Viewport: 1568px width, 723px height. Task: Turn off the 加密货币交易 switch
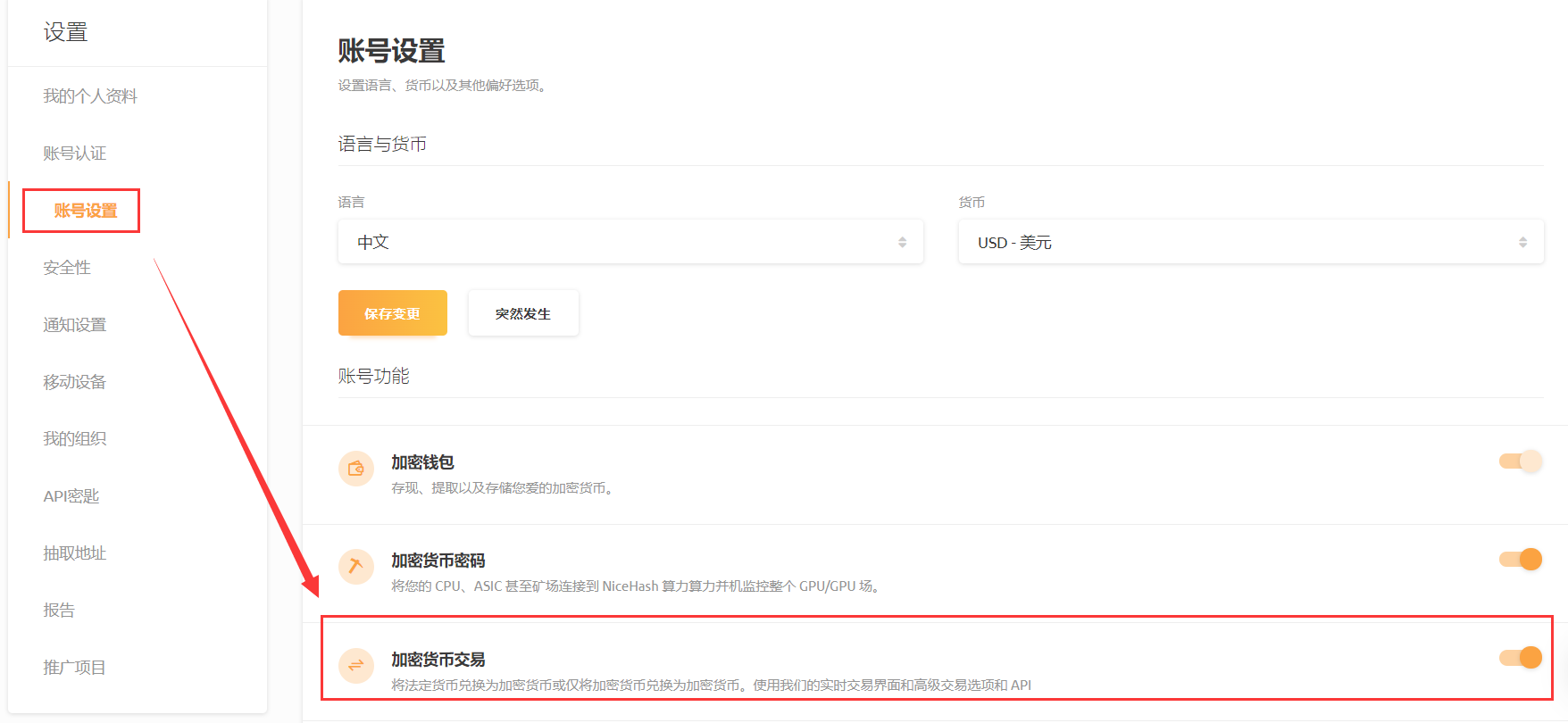(1520, 658)
